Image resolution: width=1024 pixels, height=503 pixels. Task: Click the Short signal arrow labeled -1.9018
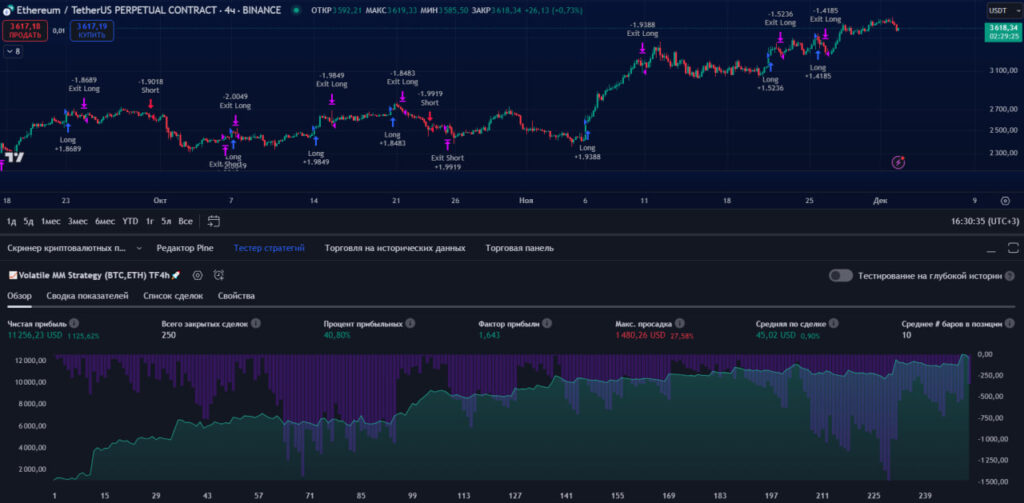pos(151,103)
